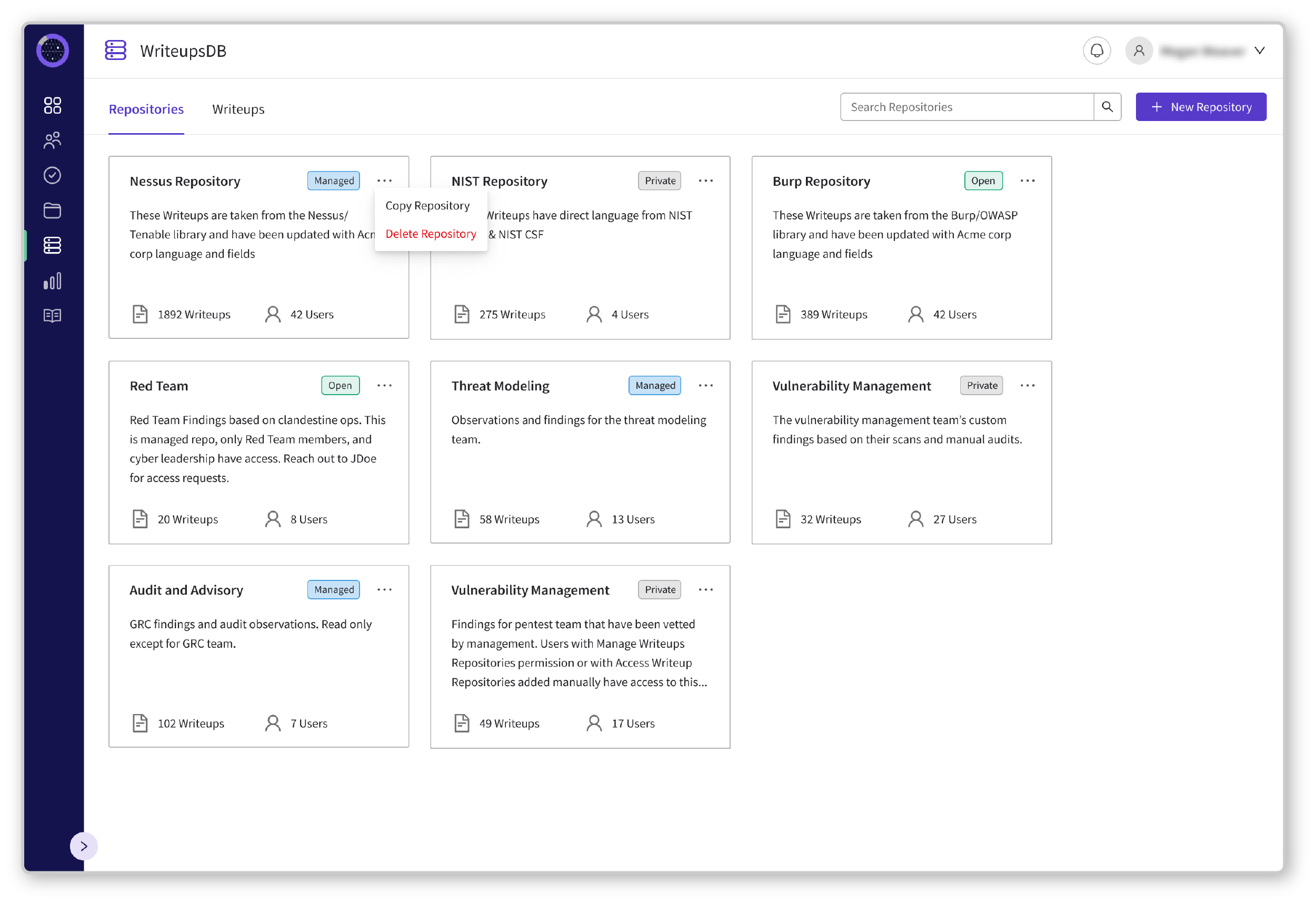This screenshot has height=904, width=1316.
Task: Open the NIST Repository options menu
Action: [x=706, y=181]
